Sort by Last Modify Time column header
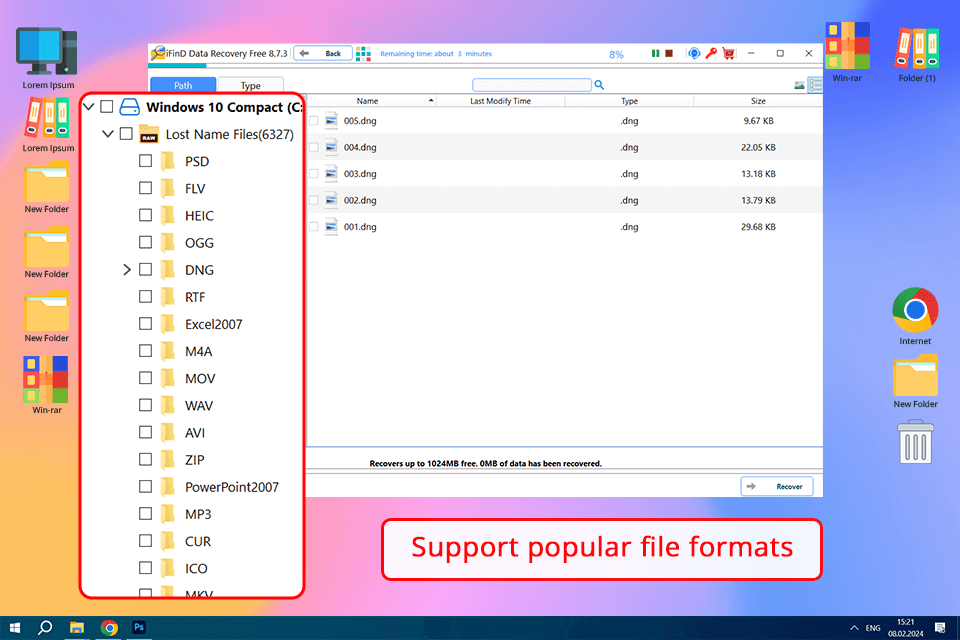Image resolution: width=960 pixels, height=640 pixels. (500, 101)
